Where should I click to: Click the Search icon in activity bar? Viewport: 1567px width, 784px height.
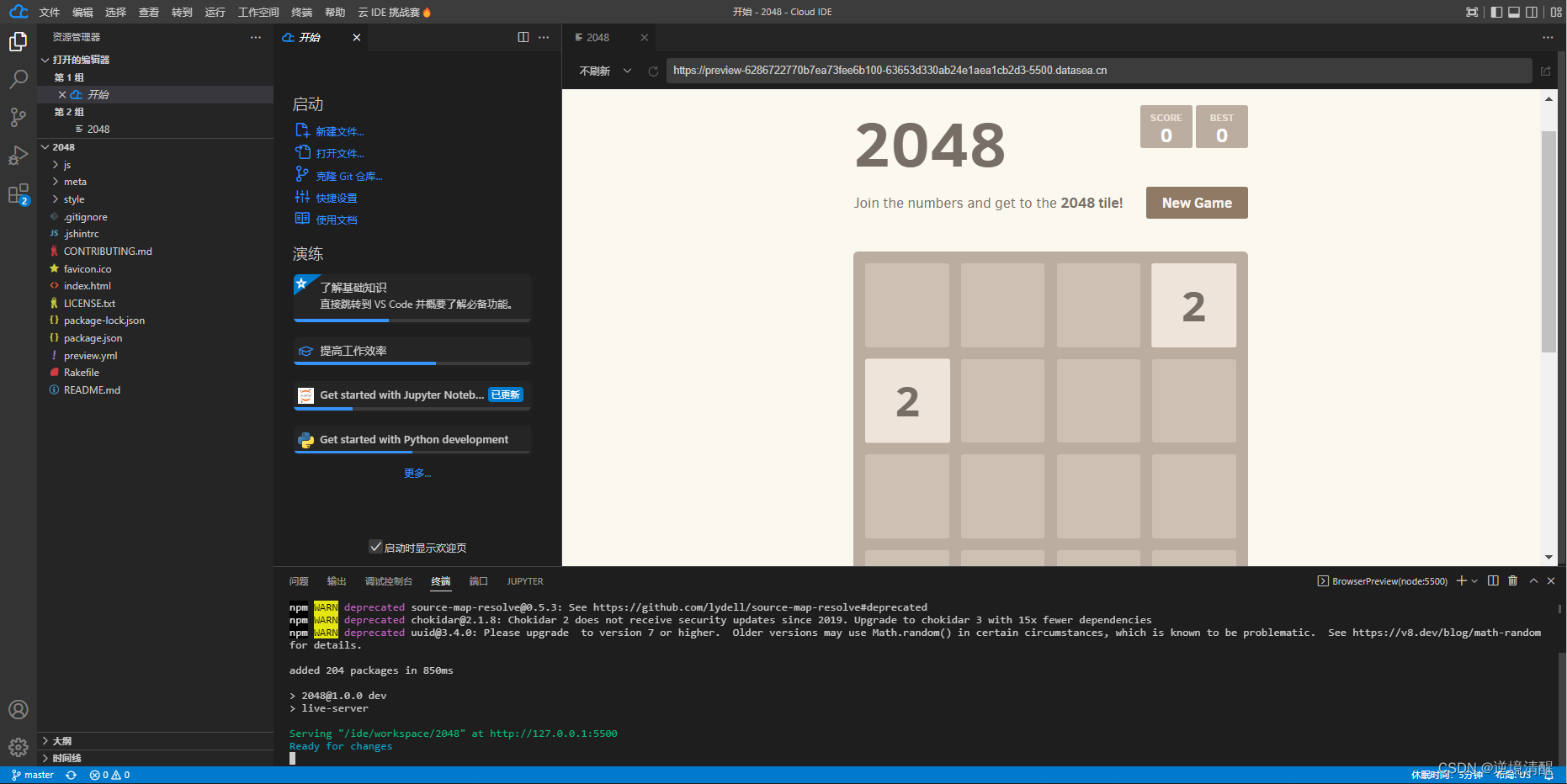pyautogui.click(x=19, y=78)
